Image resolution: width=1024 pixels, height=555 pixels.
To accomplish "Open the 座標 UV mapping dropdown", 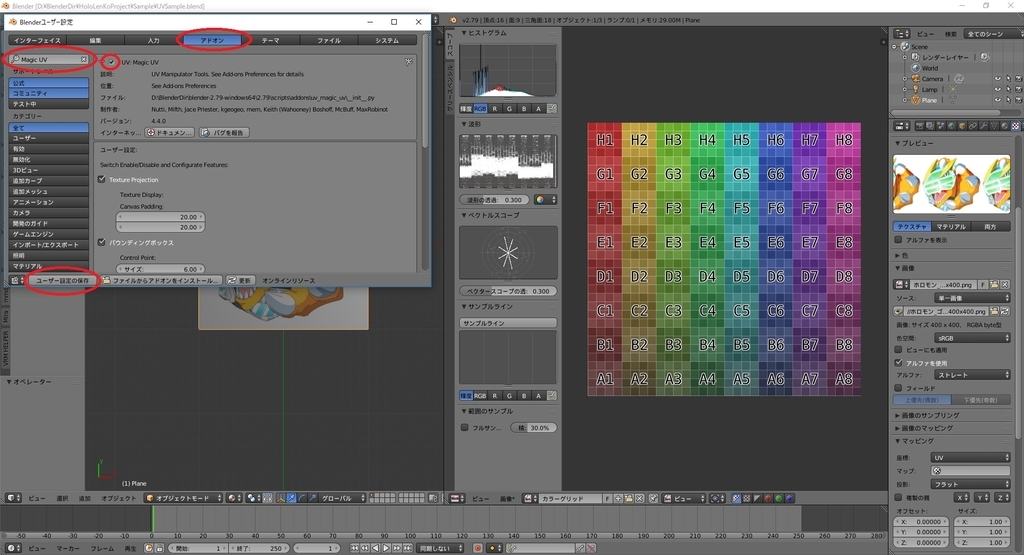I will coord(971,458).
